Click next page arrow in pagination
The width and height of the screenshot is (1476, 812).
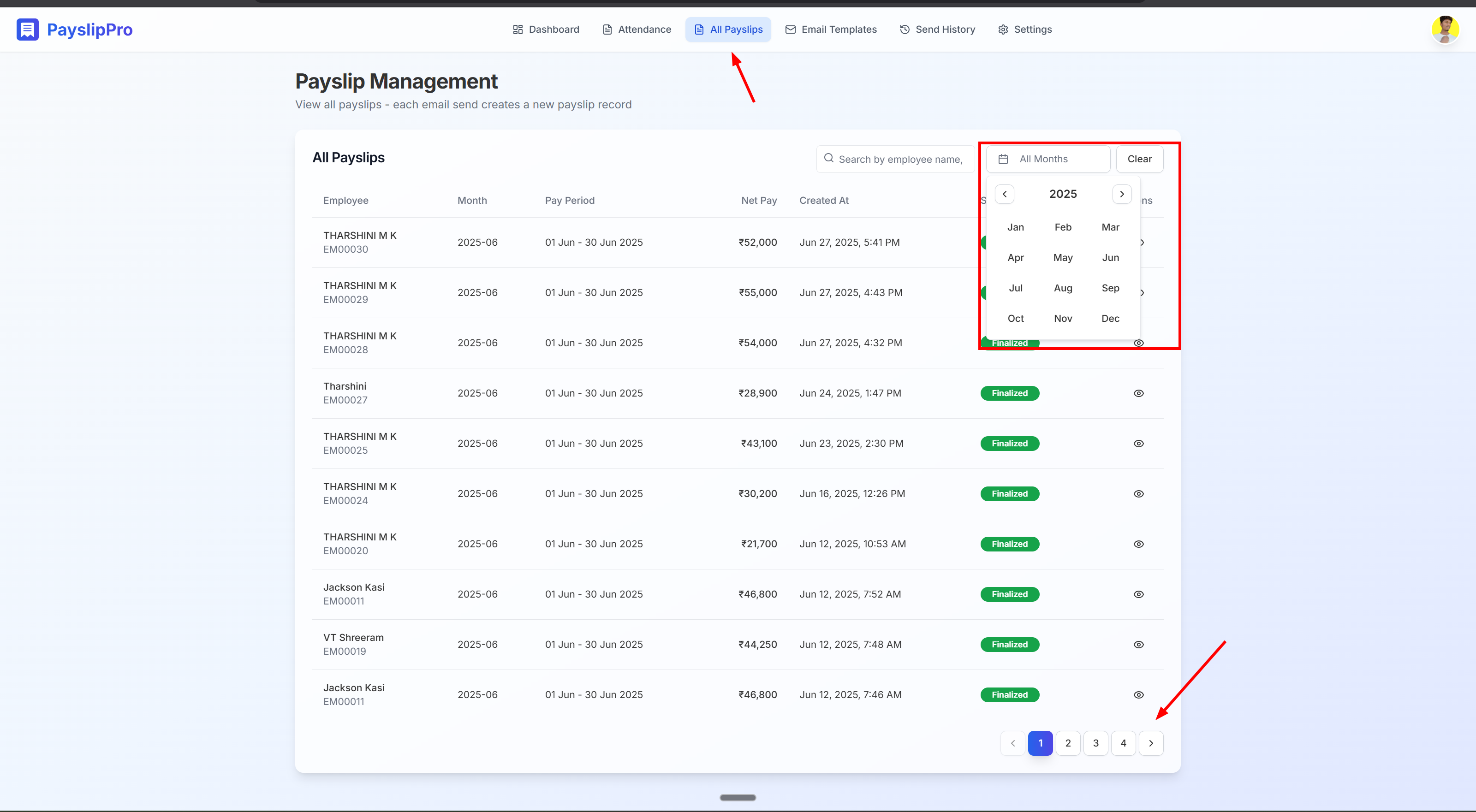[x=1150, y=743]
